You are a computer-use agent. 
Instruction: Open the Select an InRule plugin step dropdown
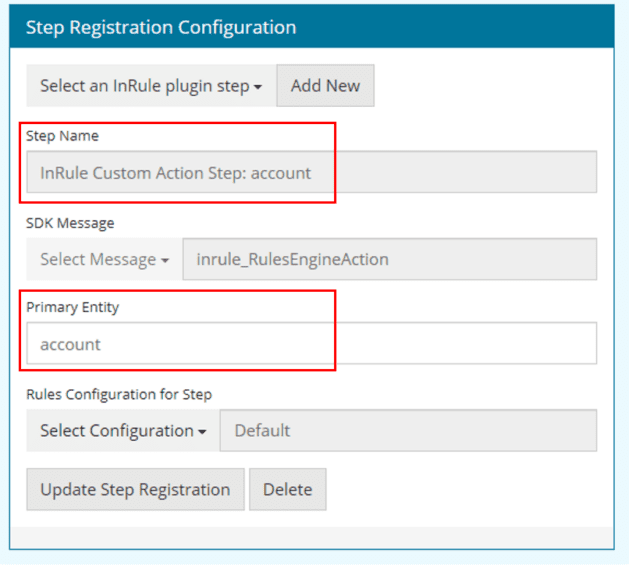[x=151, y=86]
